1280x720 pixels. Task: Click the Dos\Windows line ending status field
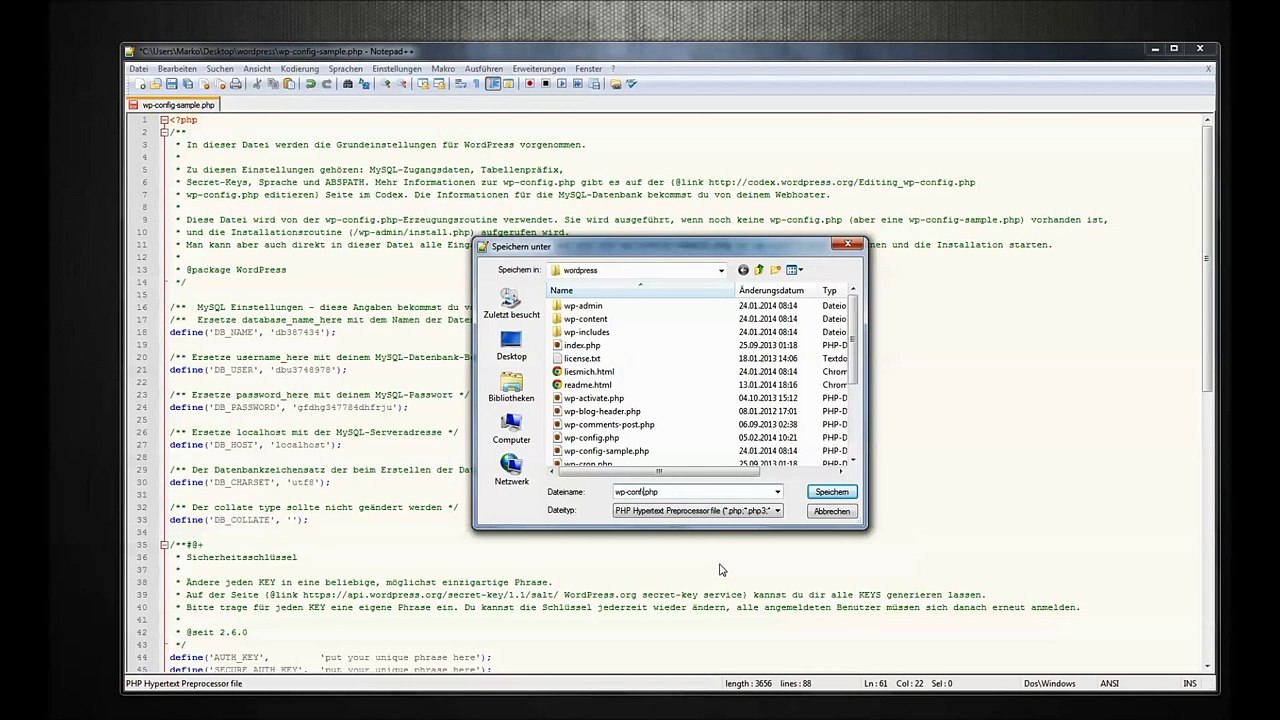[1048, 684]
